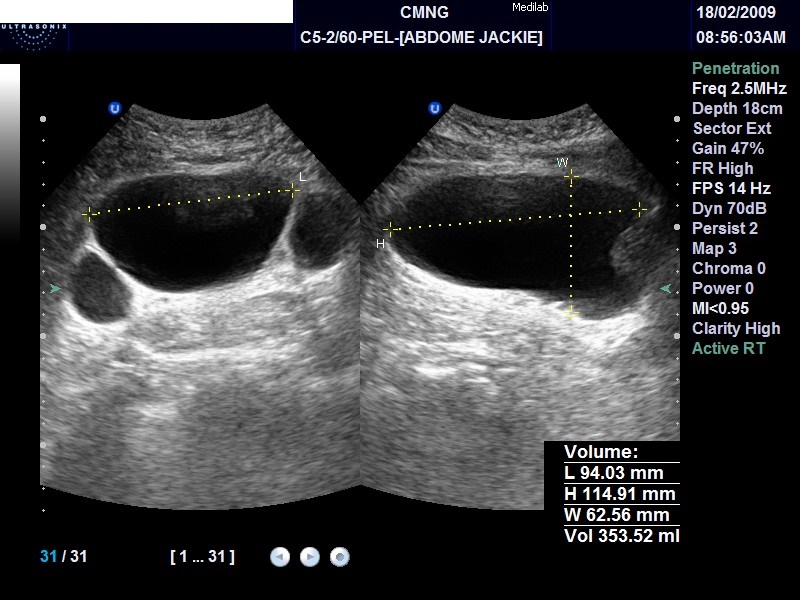Click the grayscale map bar
The width and height of the screenshot is (800, 600).
pos(10,153)
